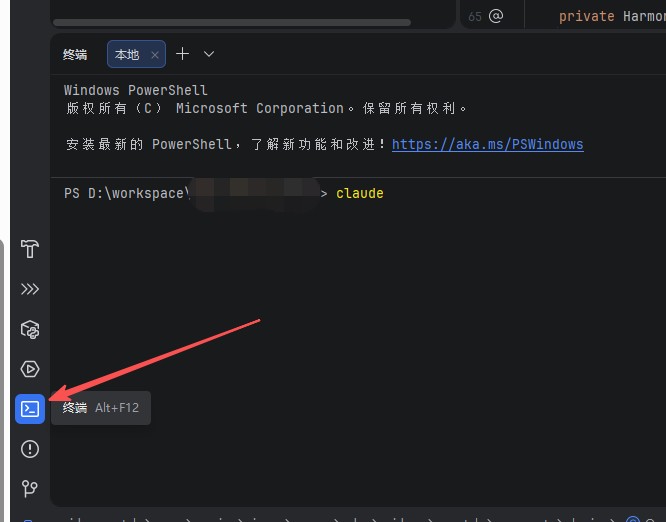Click line number 65 in editor gutter

[x=475, y=17]
